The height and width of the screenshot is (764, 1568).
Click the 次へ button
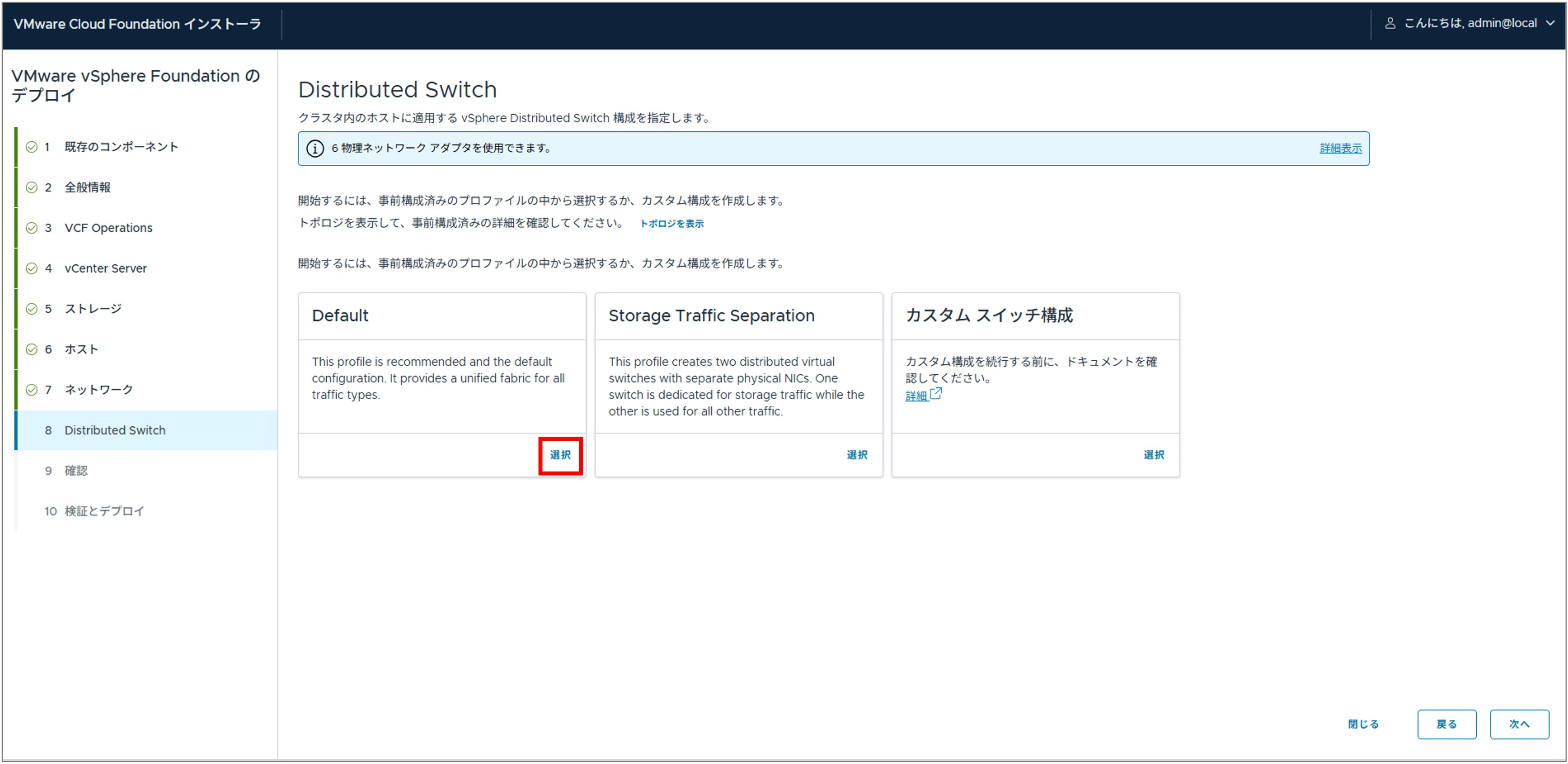[1519, 724]
